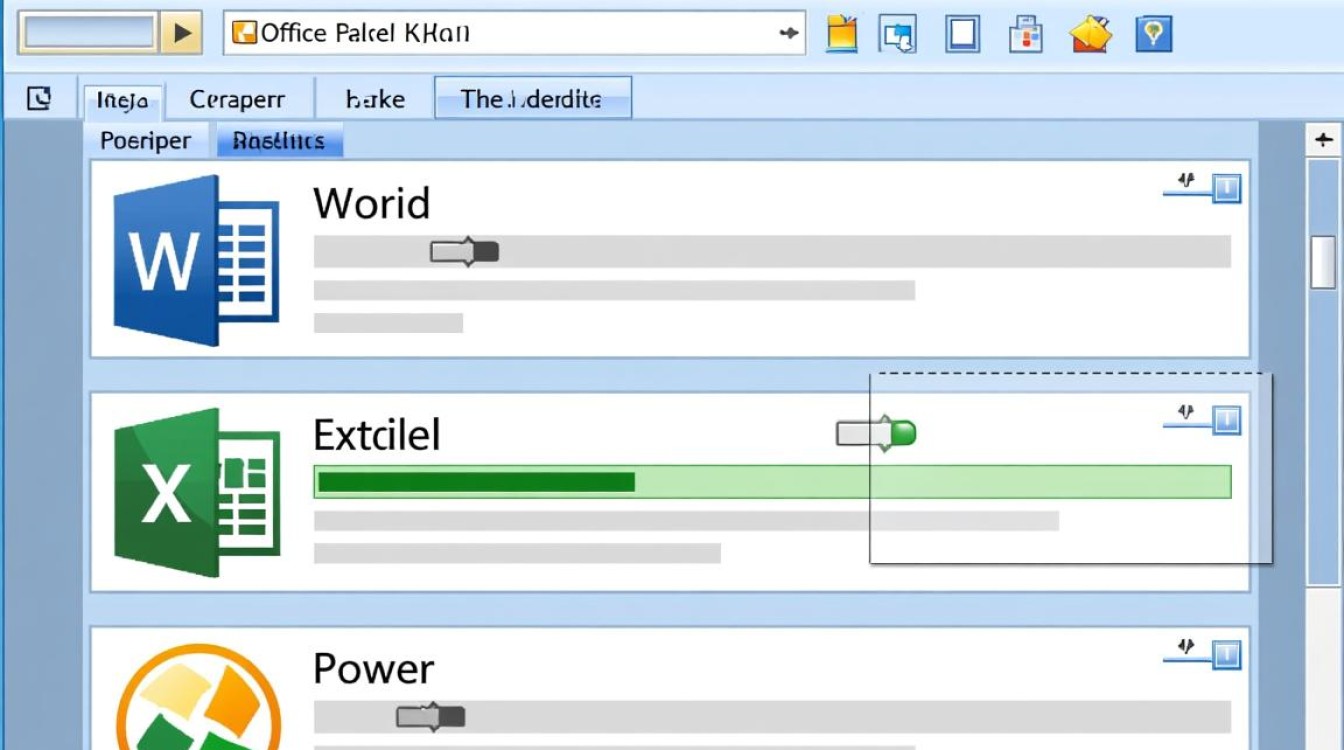Click the "Extcilel" title text
Viewport: 1344px width, 750px height.
(x=377, y=434)
